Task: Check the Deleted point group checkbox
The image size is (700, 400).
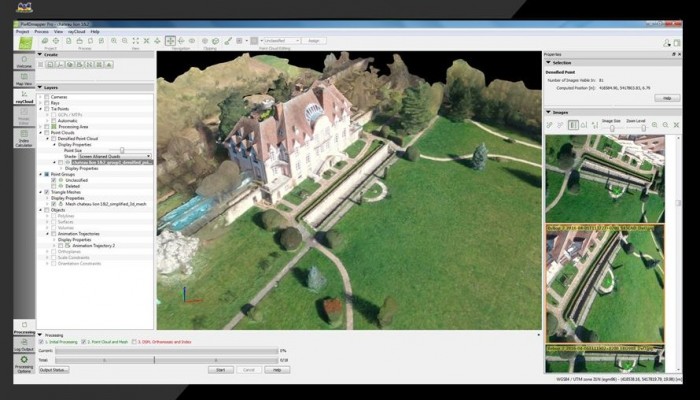Action: [x=54, y=186]
